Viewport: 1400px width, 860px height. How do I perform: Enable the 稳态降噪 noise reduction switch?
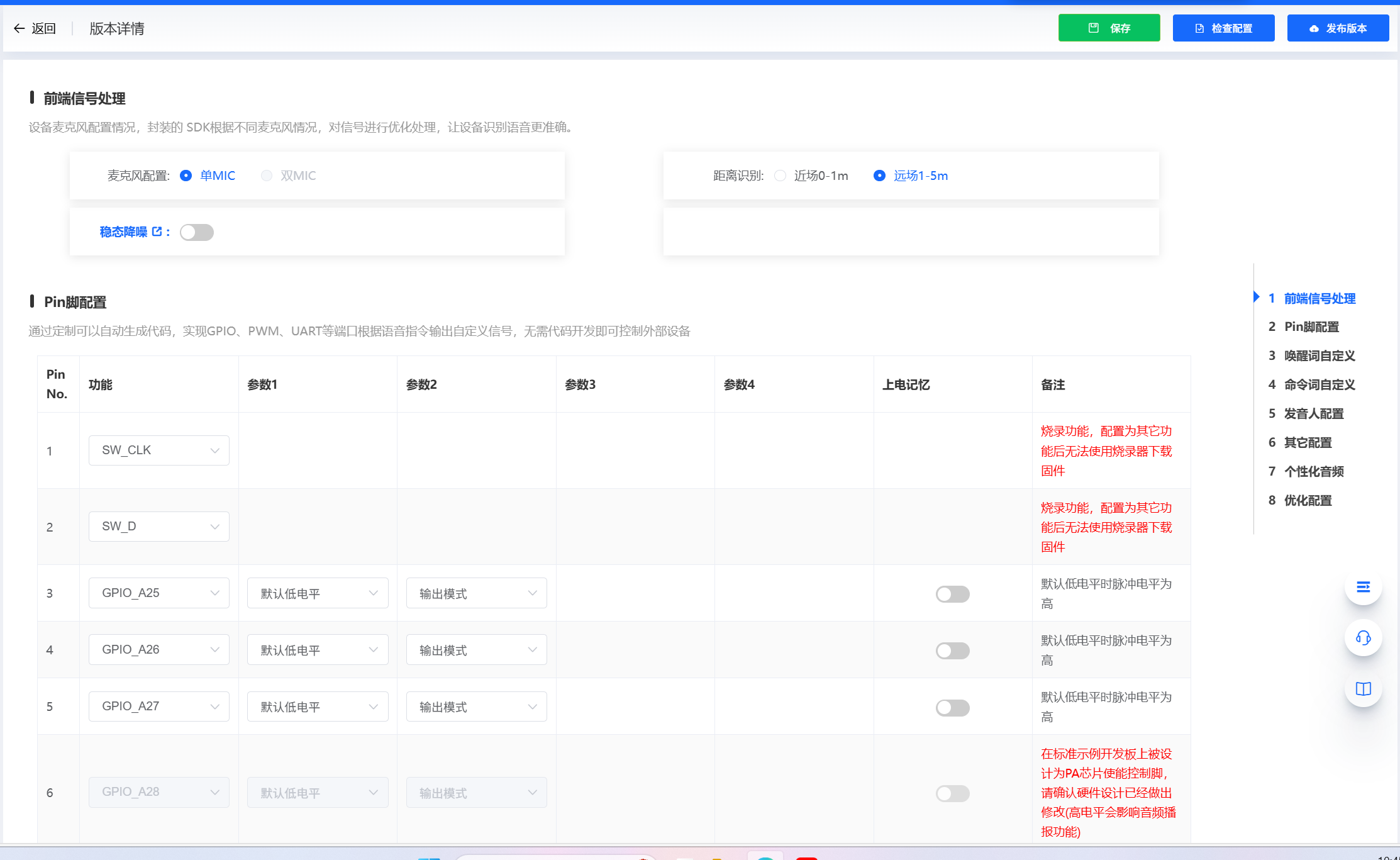pyautogui.click(x=197, y=232)
